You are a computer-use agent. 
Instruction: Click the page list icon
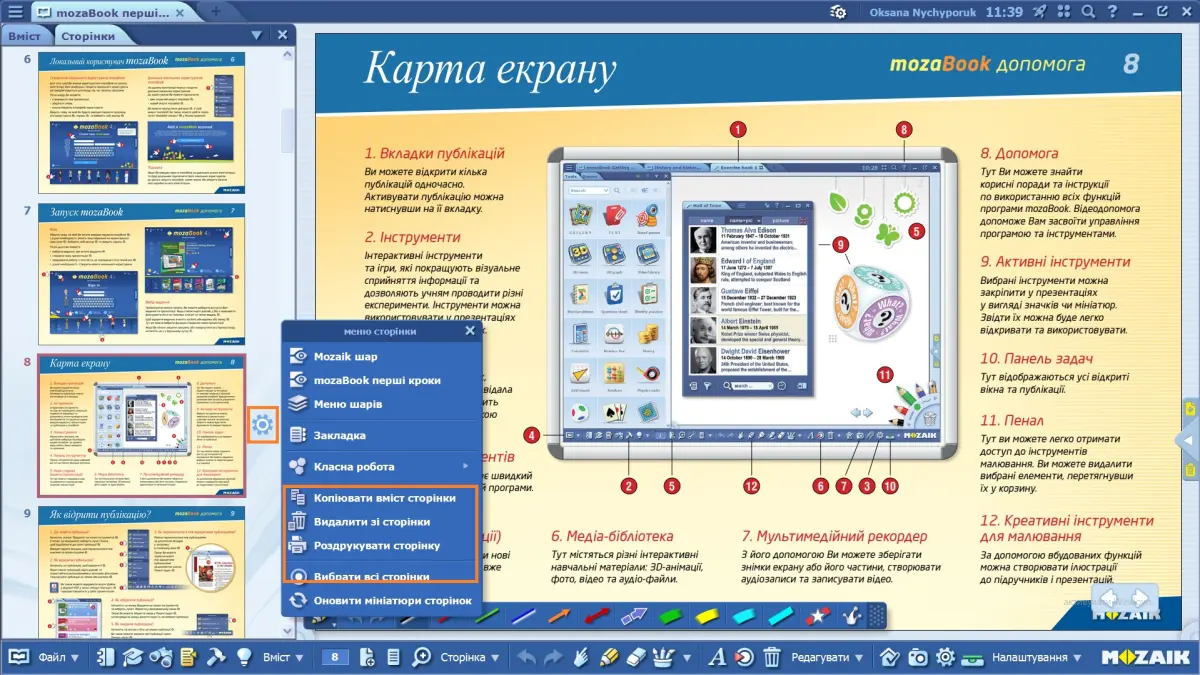[393, 657]
